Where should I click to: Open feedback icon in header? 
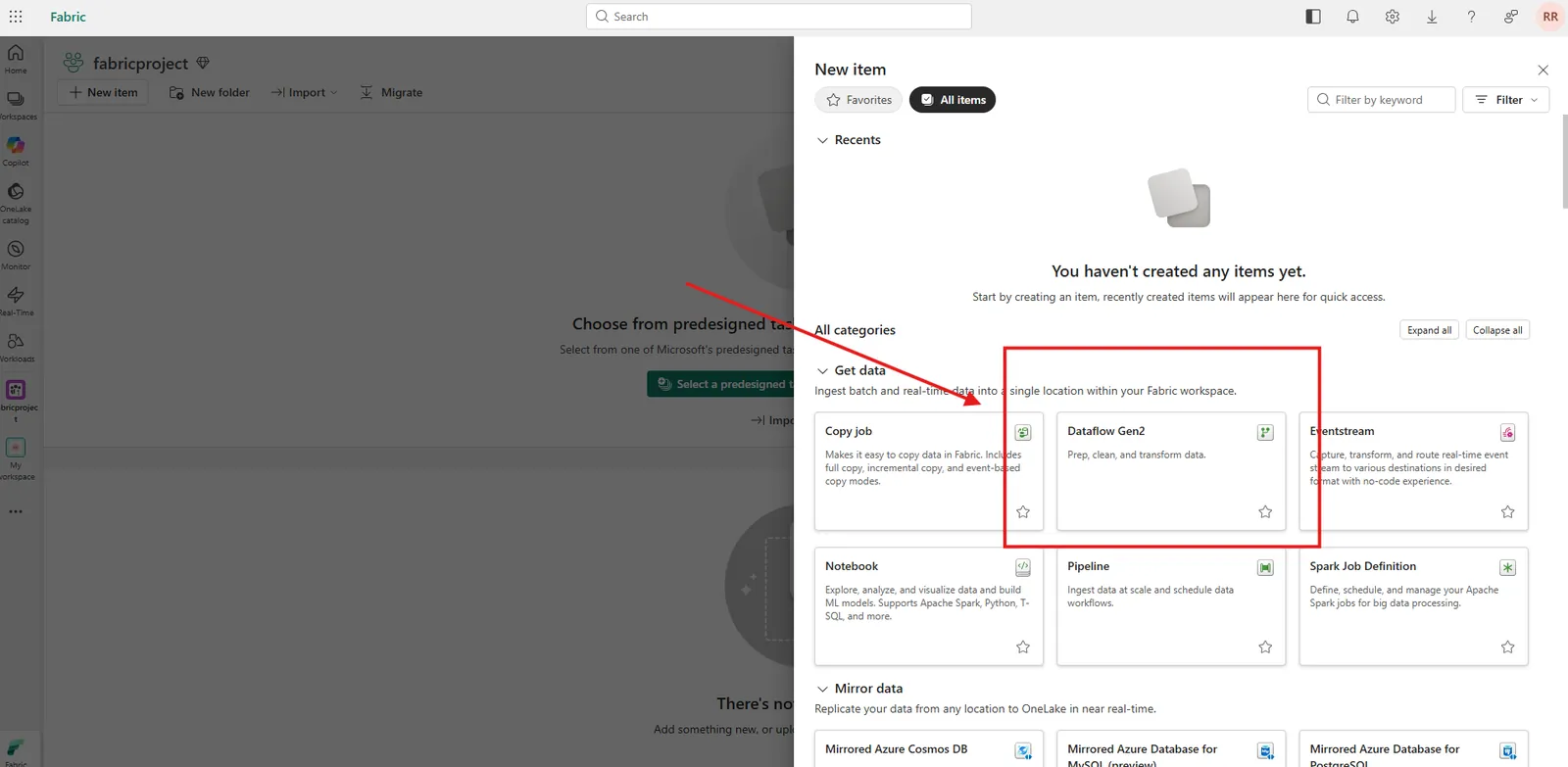[x=1510, y=17]
